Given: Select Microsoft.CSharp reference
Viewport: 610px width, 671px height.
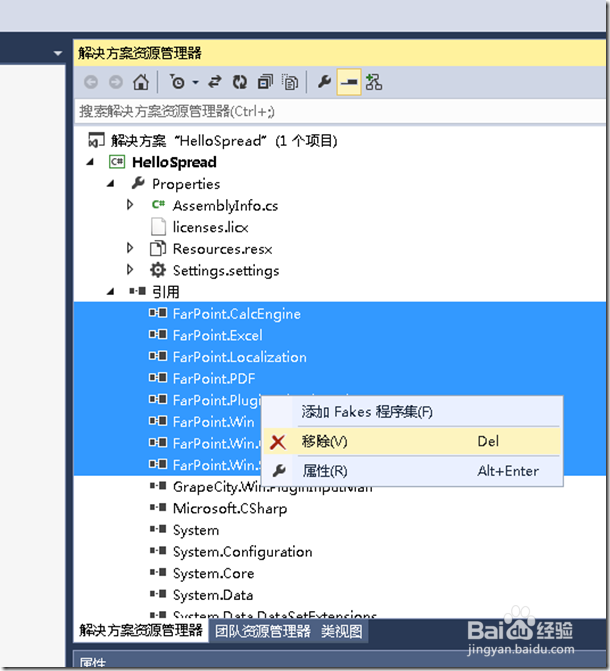Looking at the screenshot, I should pyautogui.click(x=230, y=509).
